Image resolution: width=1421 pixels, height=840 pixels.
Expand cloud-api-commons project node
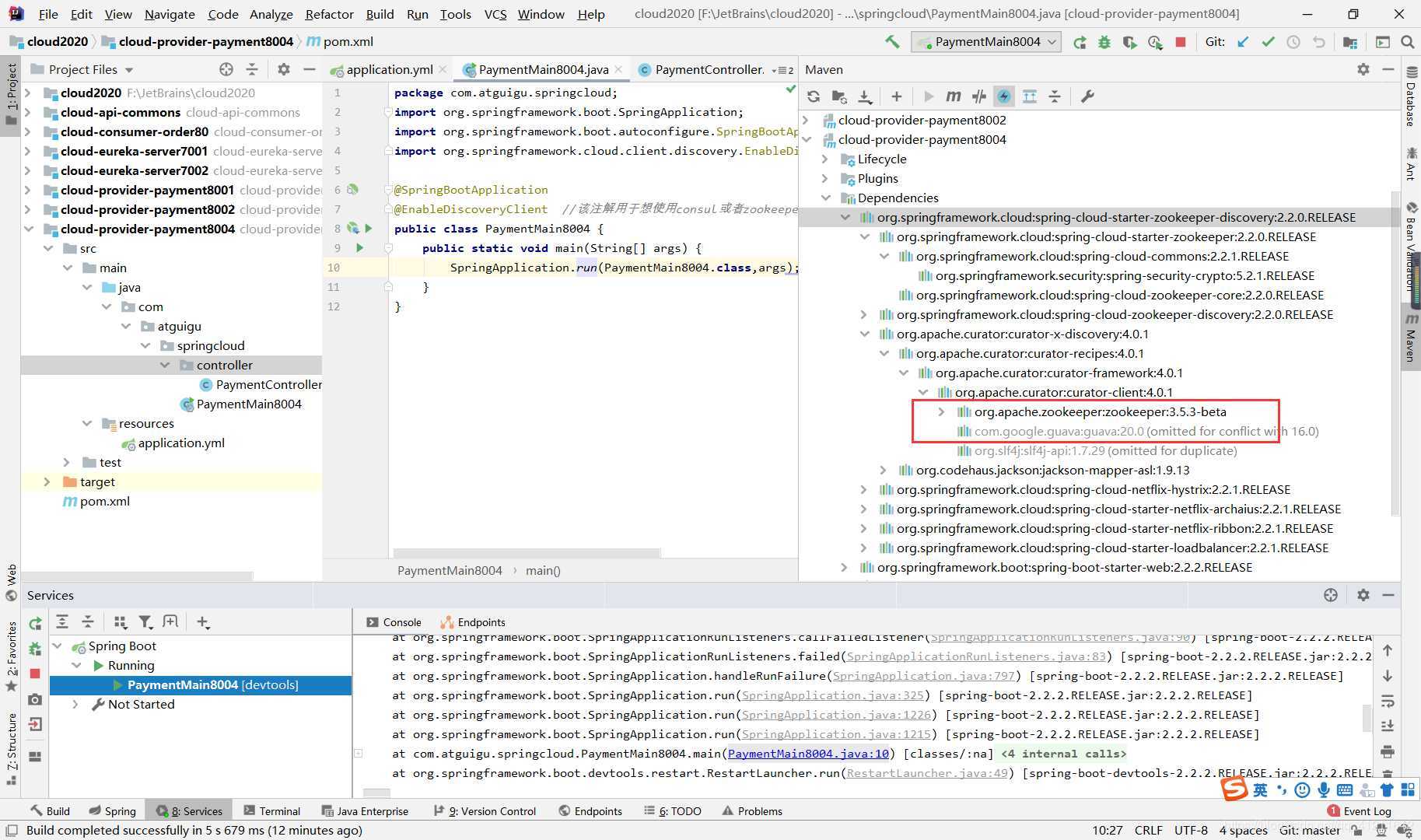click(29, 112)
